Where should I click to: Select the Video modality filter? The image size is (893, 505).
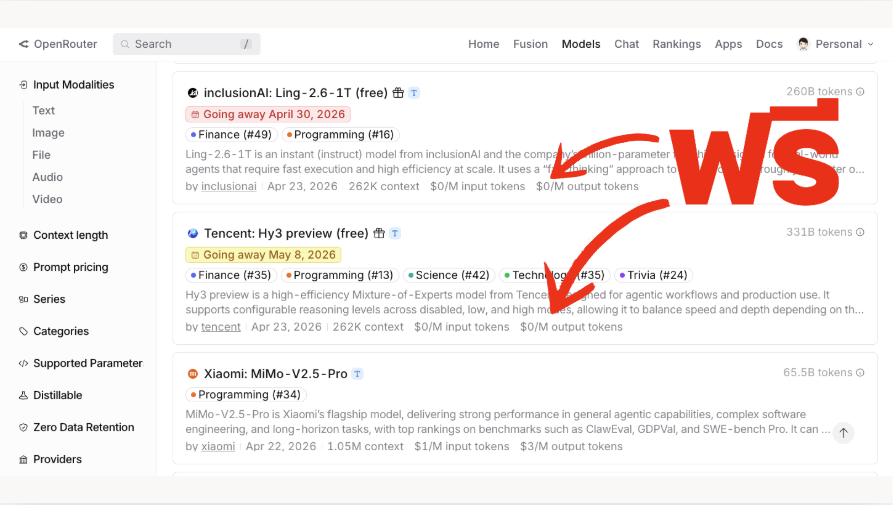pyautogui.click(x=47, y=199)
